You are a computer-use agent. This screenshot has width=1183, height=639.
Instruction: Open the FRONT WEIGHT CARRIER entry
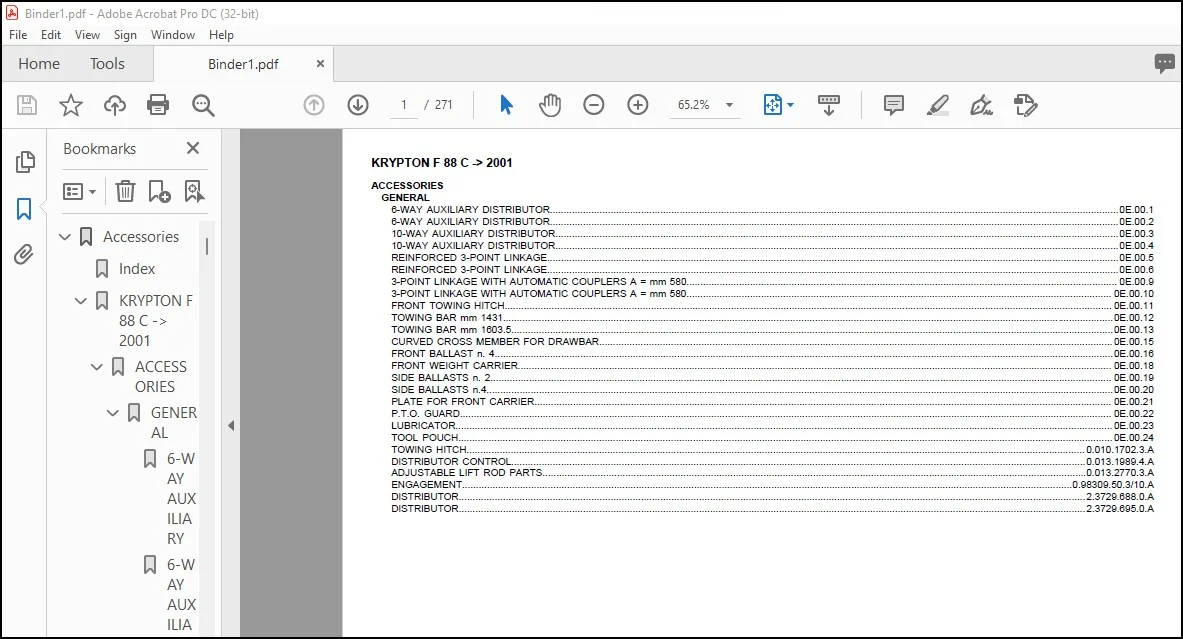(772, 365)
